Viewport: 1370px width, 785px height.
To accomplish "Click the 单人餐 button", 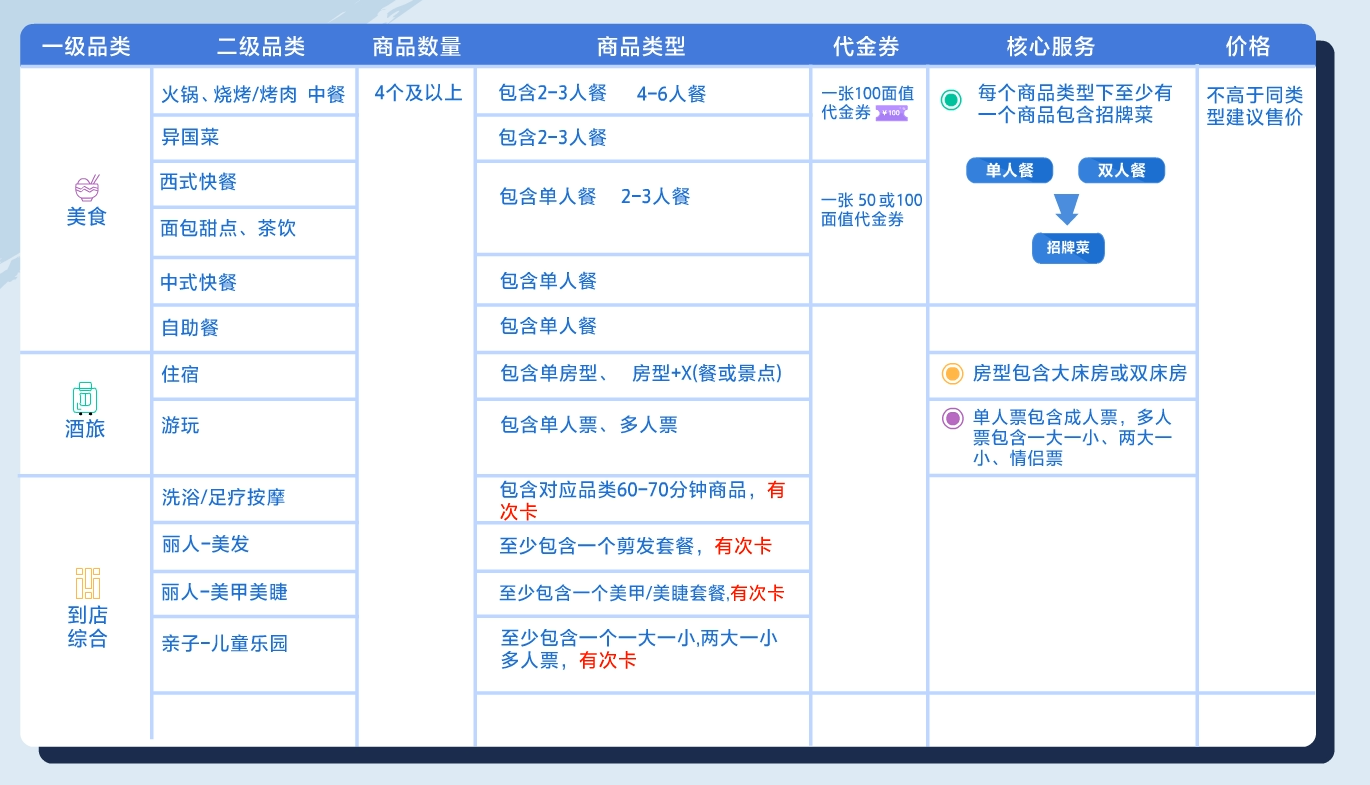I will [1009, 171].
